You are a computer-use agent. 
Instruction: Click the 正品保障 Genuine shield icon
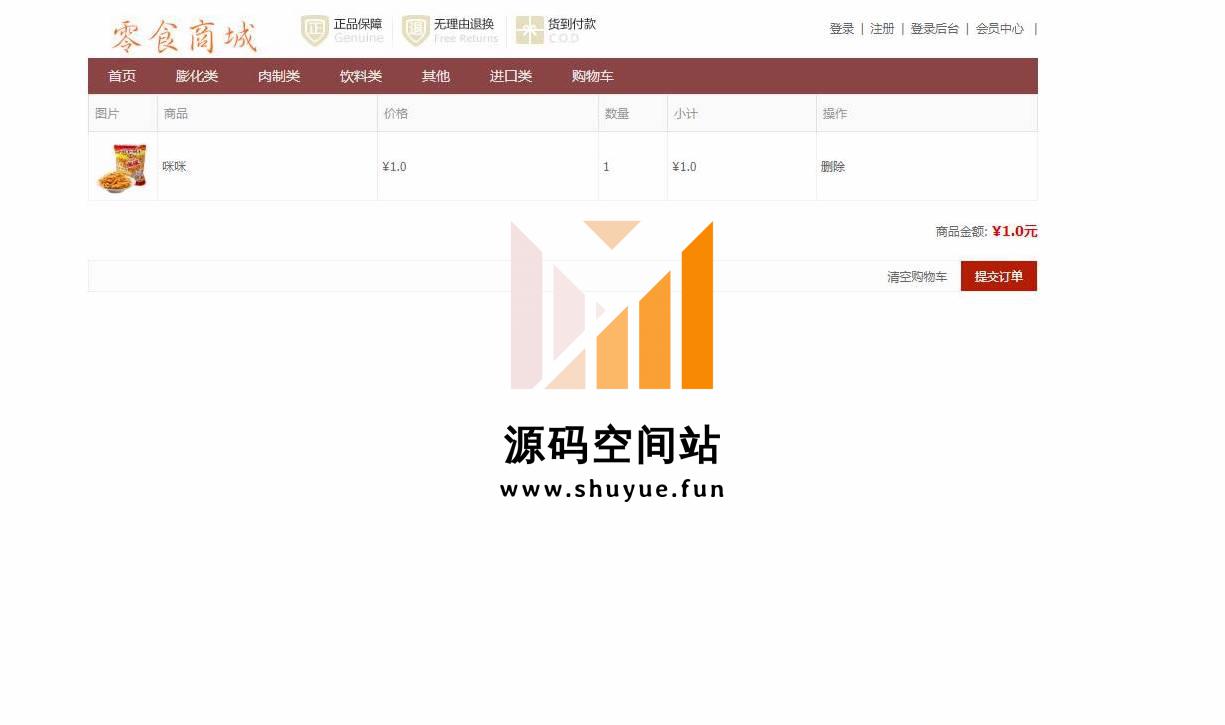coord(315,31)
